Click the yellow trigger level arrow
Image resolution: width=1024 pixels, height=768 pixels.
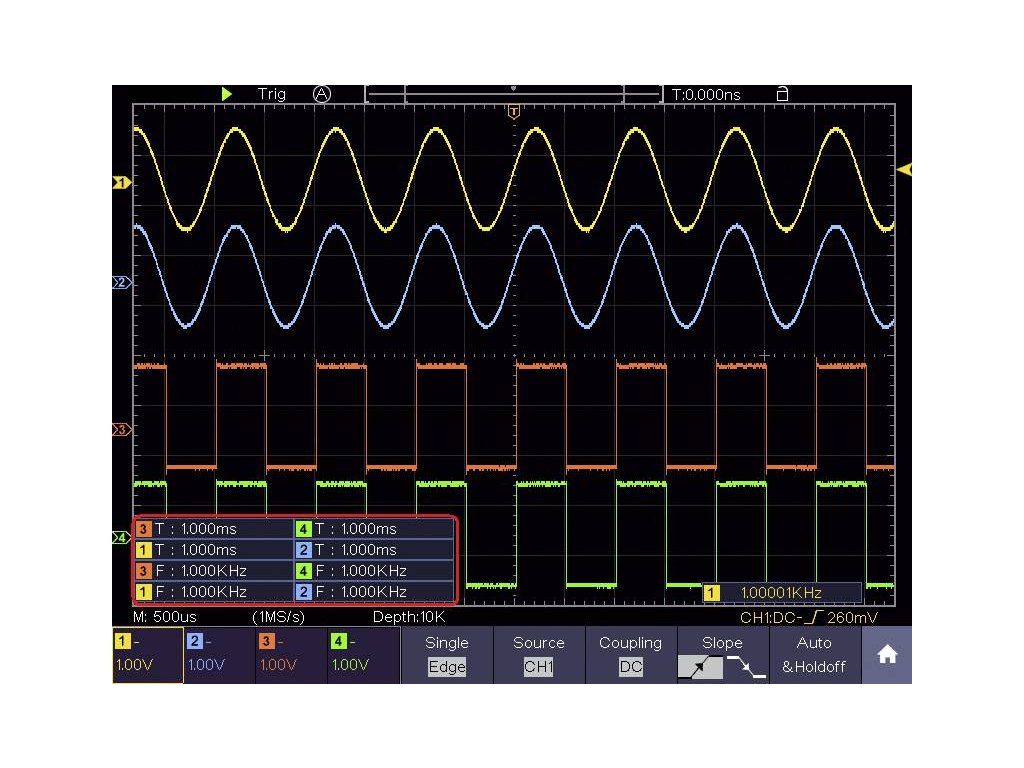tap(904, 170)
